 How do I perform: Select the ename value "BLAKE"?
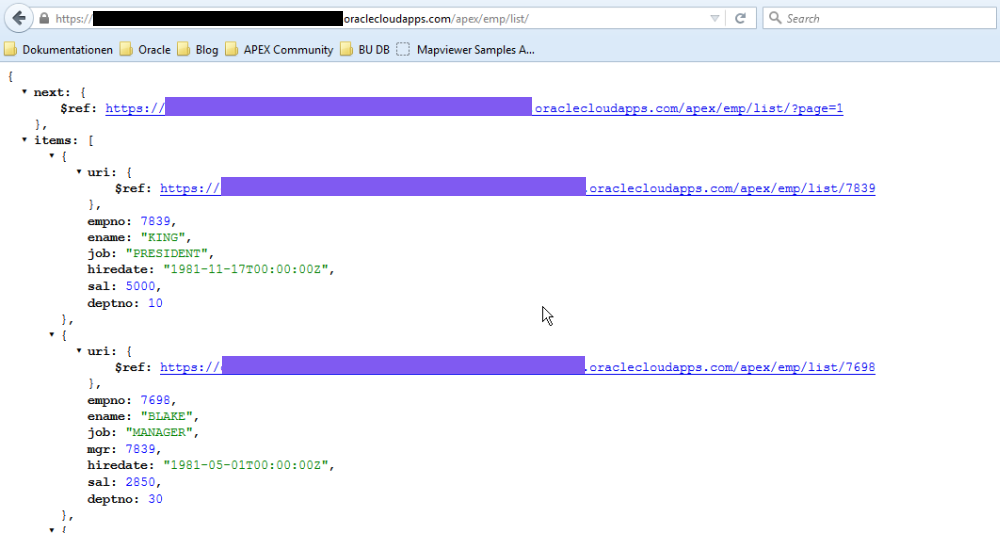point(166,416)
